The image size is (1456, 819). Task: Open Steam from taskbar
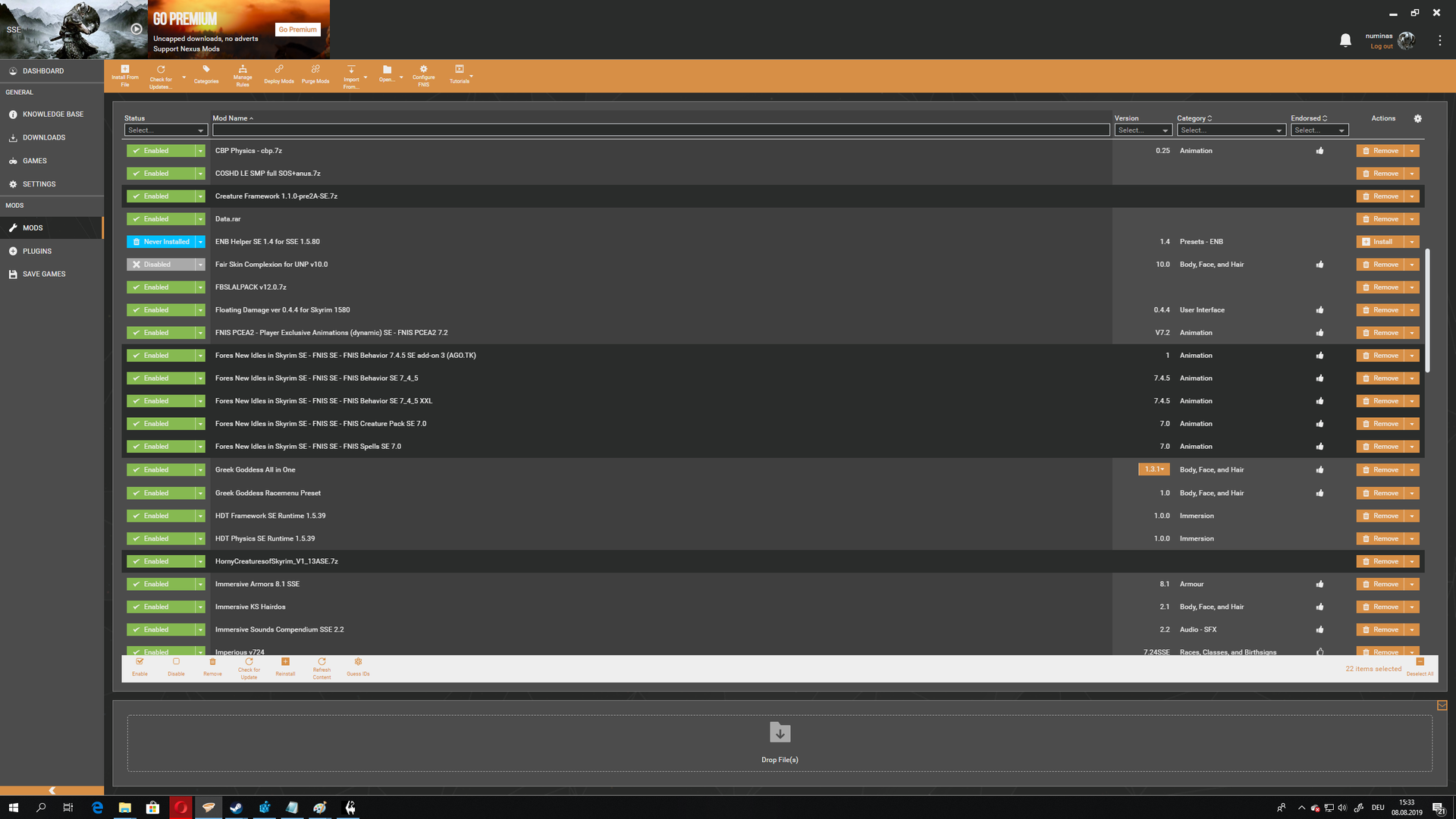236,808
